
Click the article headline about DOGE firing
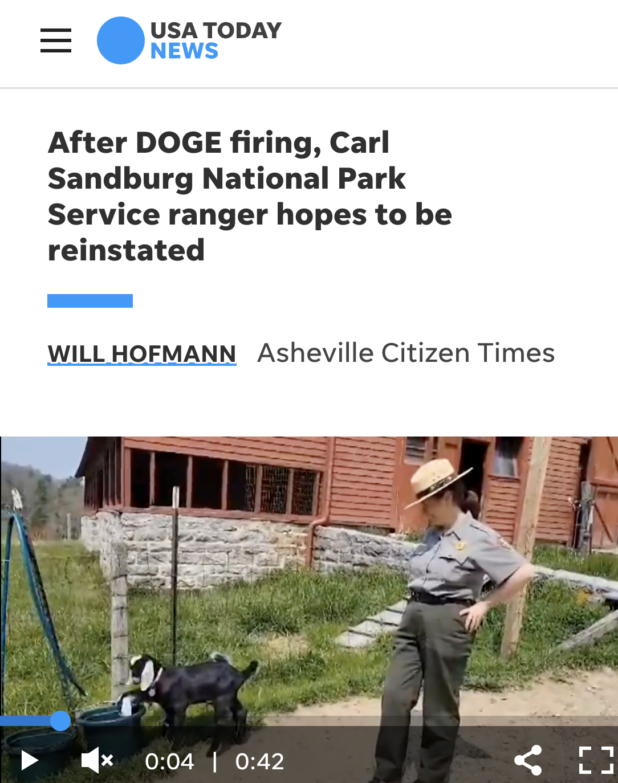(250, 196)
